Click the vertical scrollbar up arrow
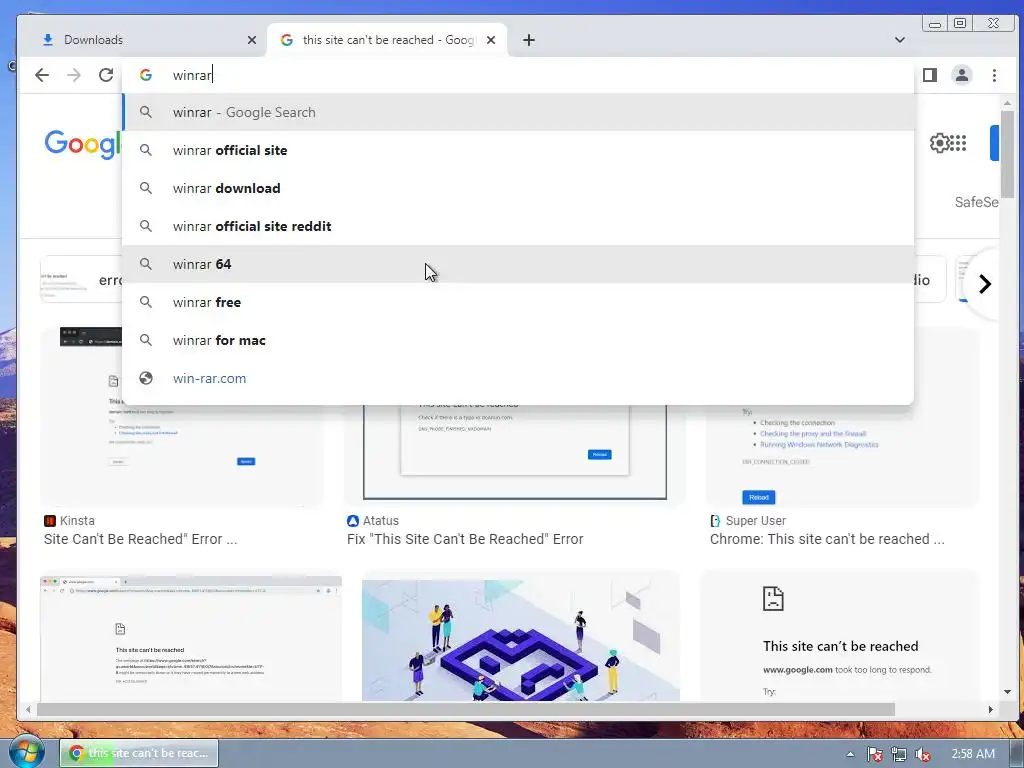 point(1007,103)
